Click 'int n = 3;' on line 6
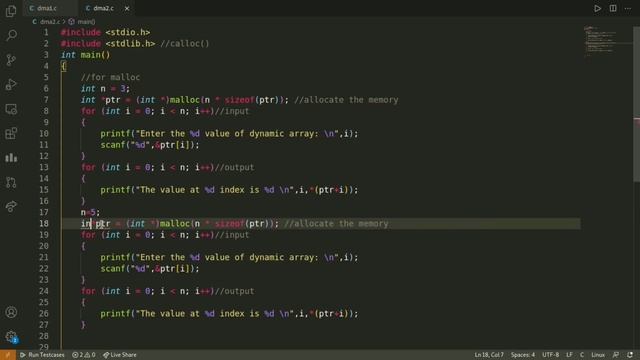This screenshot has height=360, width=640. 105,89
